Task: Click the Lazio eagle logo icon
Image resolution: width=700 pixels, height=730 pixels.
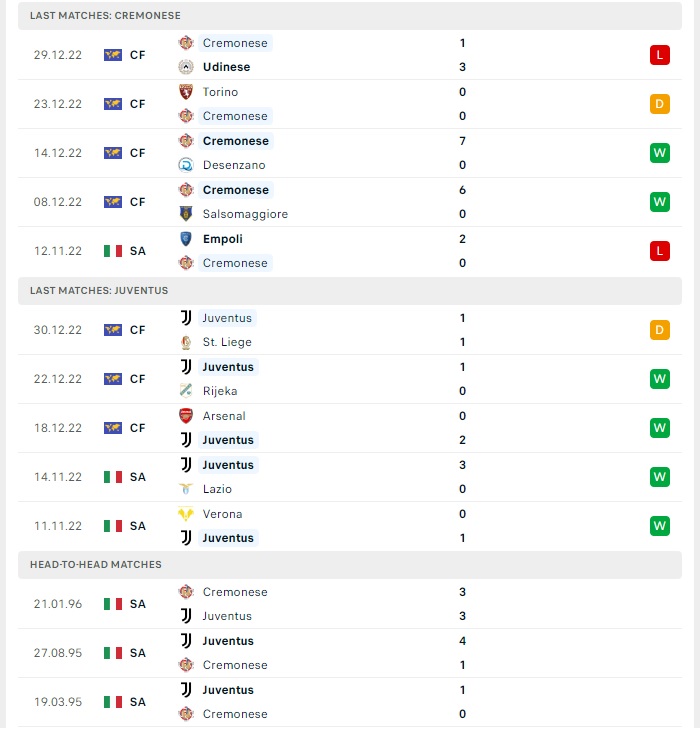Action: click(186, 489)
